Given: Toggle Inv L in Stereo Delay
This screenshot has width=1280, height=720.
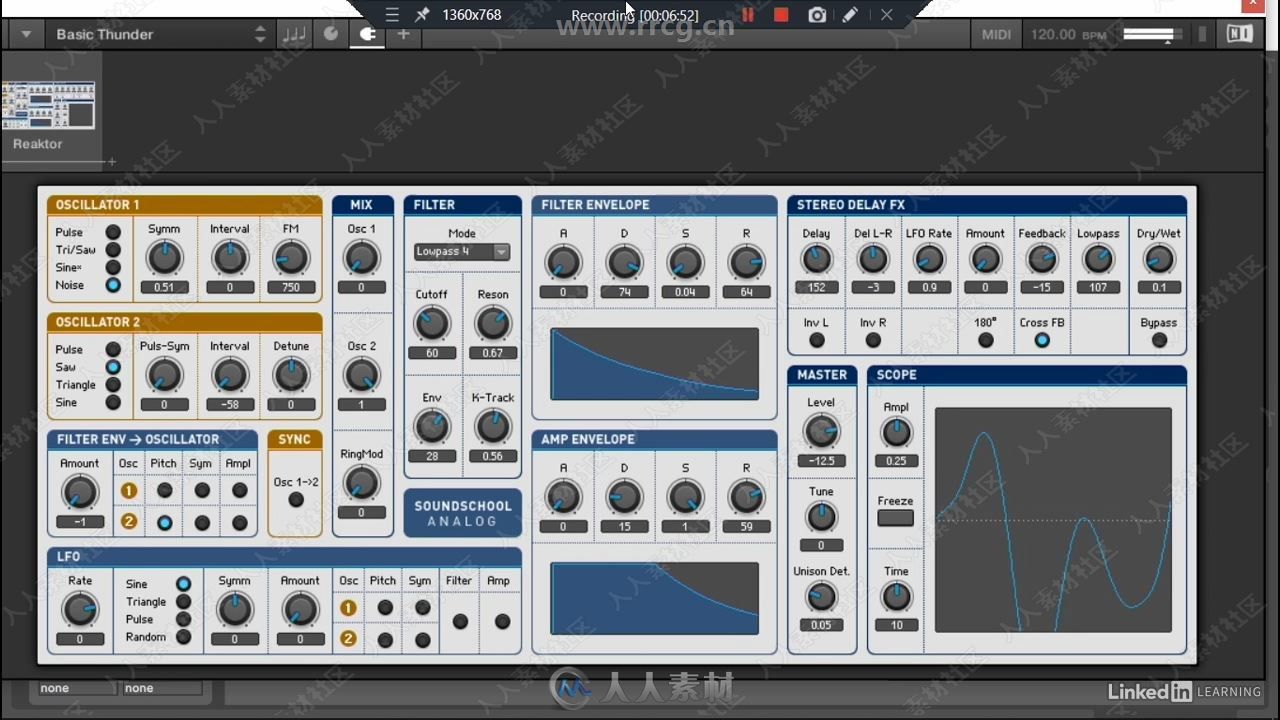Looking at the screenshot, I should [x=816, y=340].
